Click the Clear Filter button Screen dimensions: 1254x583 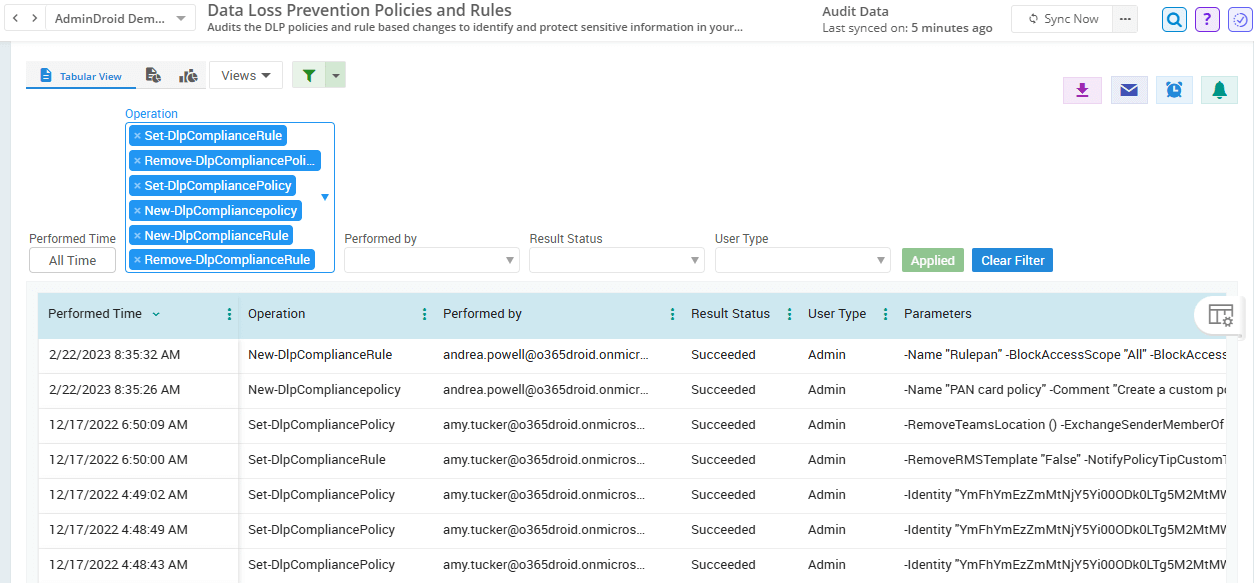coord(1012,260)
